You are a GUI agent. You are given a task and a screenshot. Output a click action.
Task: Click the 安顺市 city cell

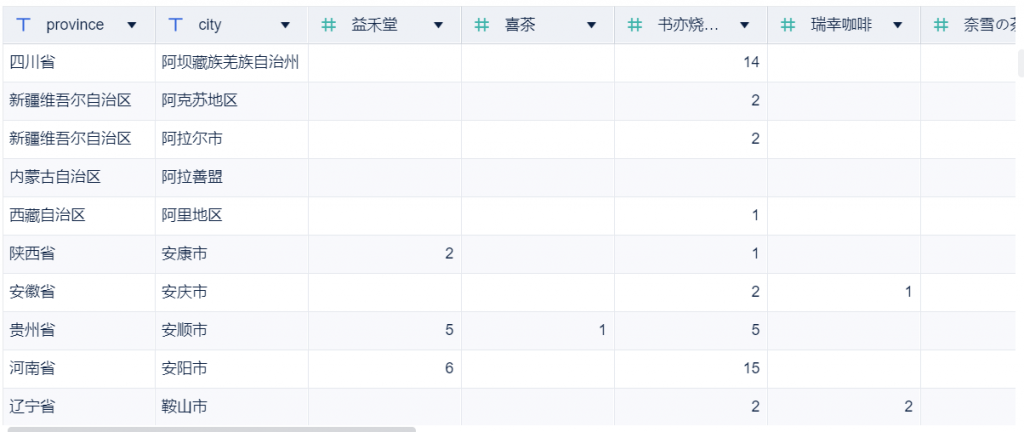pyautogui.click(x=232, y=330)
